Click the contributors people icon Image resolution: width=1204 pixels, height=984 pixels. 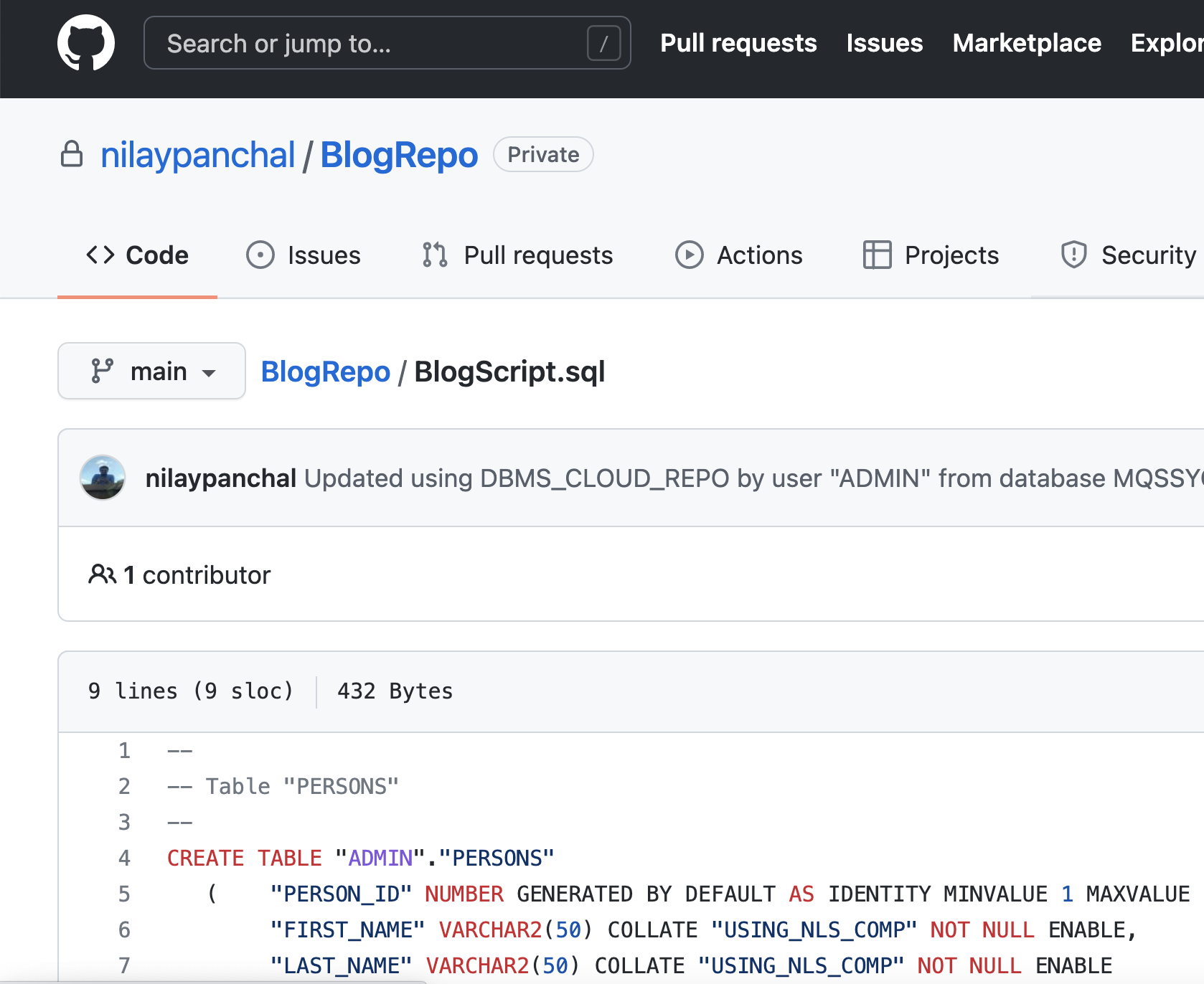(102, 574)
